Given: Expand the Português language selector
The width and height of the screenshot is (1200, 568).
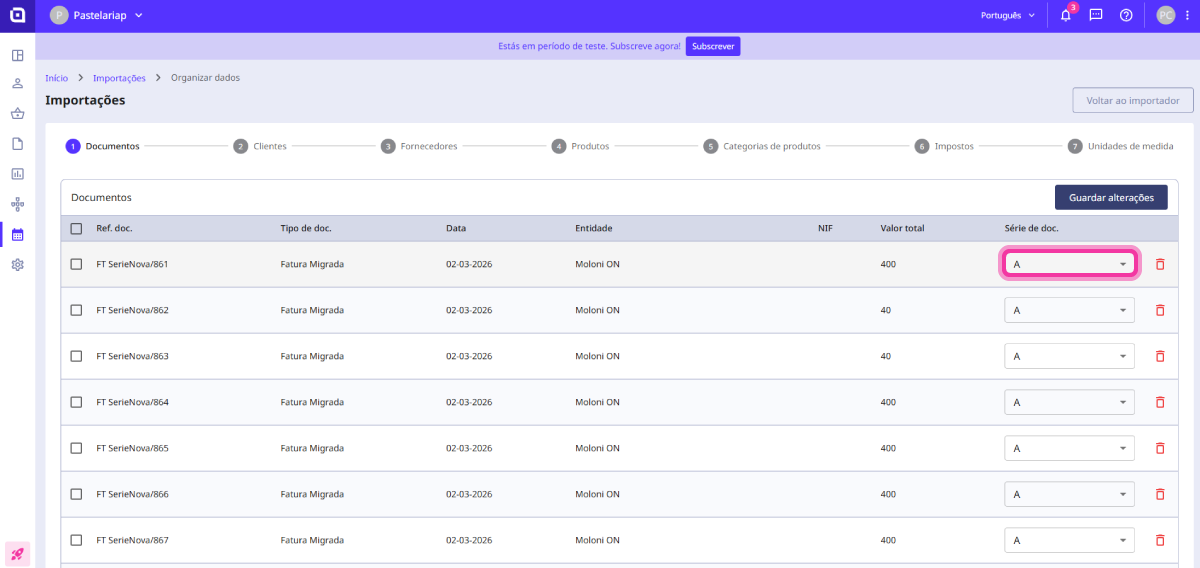Looking at the screenshot, I should (1008, 16).
